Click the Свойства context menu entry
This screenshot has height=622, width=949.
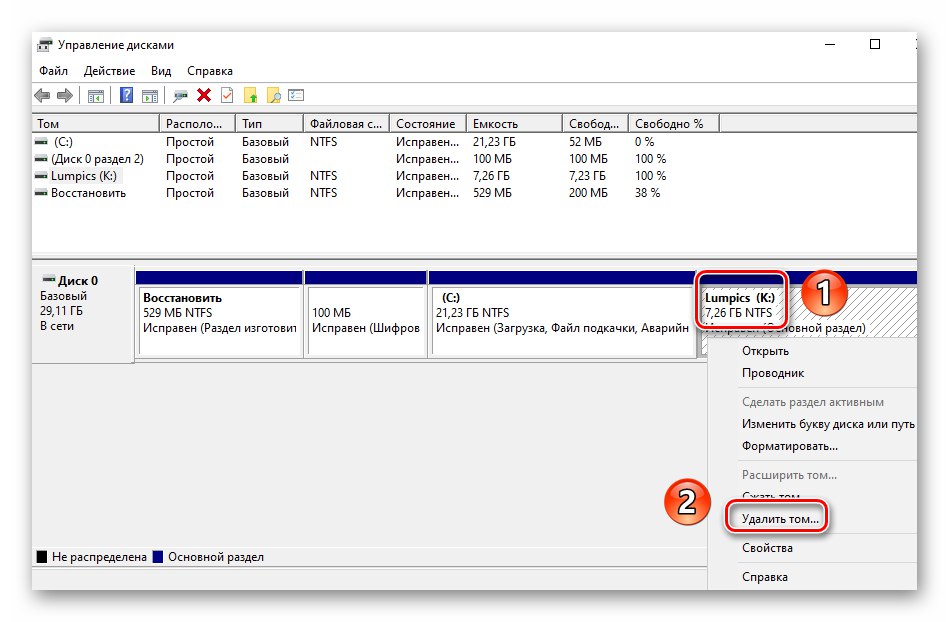[767, 548]
